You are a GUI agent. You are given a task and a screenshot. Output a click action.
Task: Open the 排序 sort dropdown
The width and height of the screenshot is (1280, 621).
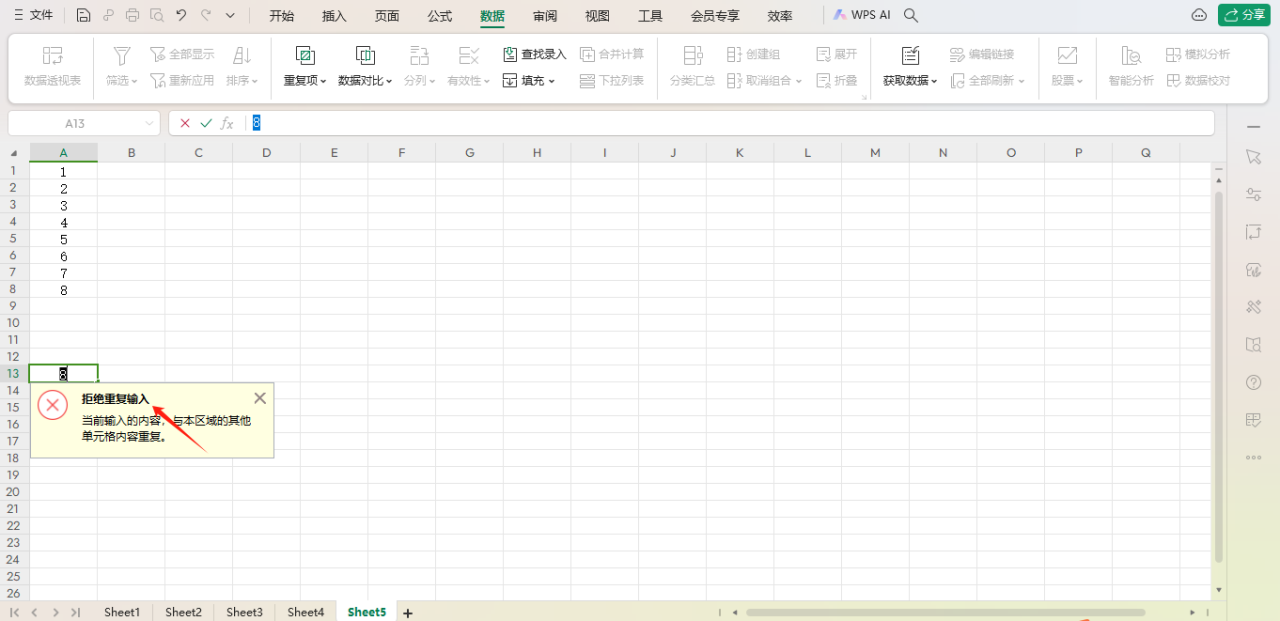point(242,66)
